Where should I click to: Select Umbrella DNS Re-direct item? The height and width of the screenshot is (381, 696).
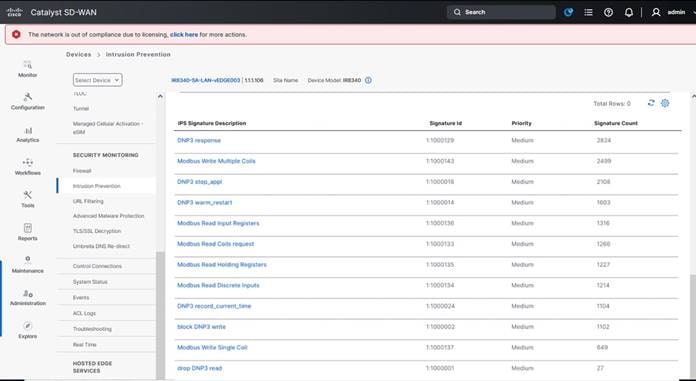pos(101,246)
